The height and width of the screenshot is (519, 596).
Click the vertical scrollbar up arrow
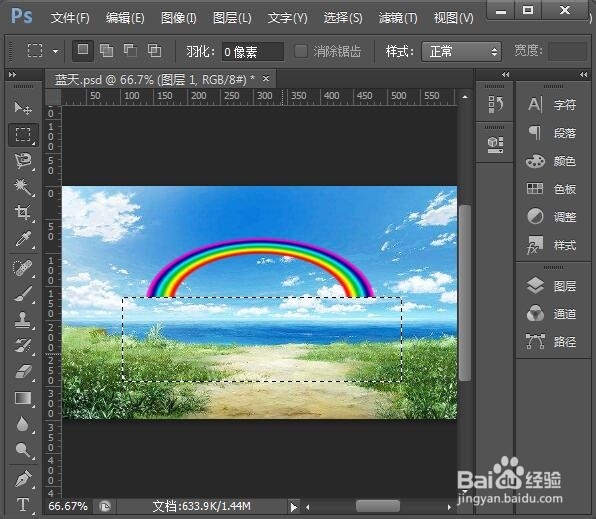click(x=464, y=97)
